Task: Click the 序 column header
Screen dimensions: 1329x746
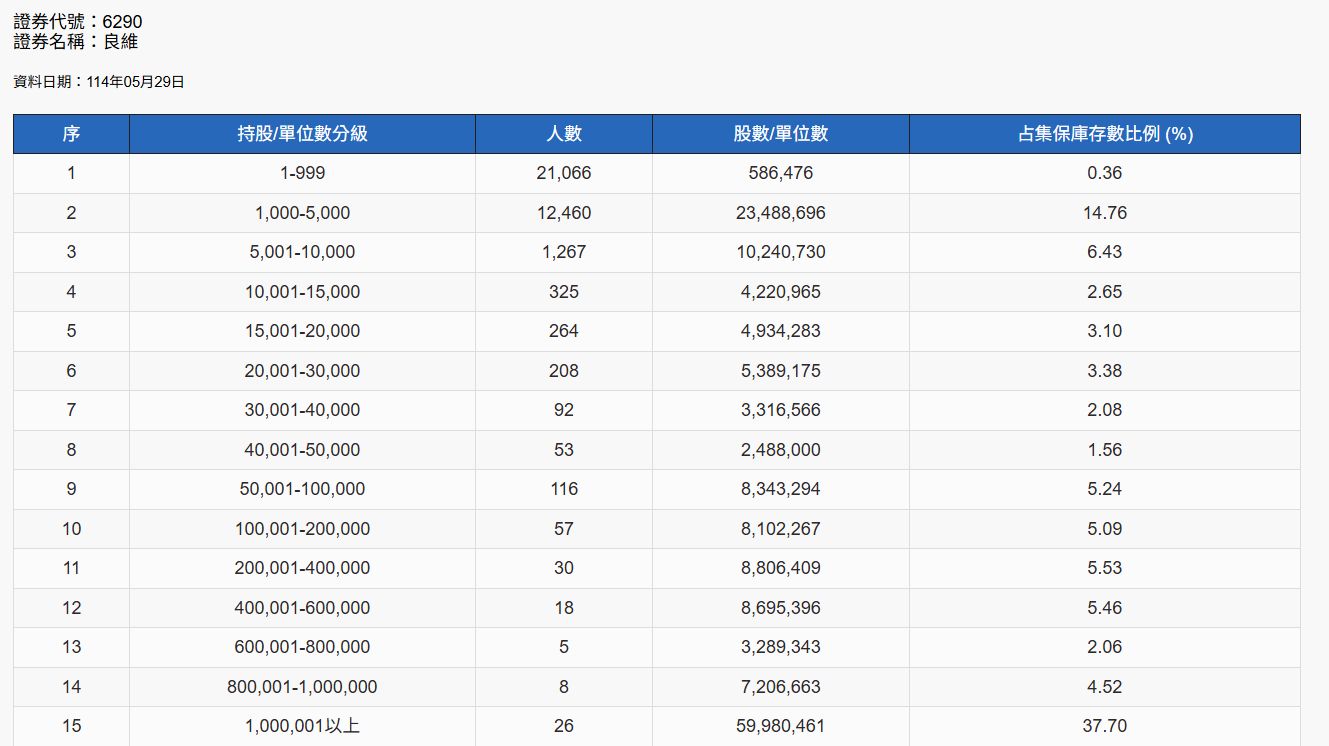Action: click(x=71, y=134)
